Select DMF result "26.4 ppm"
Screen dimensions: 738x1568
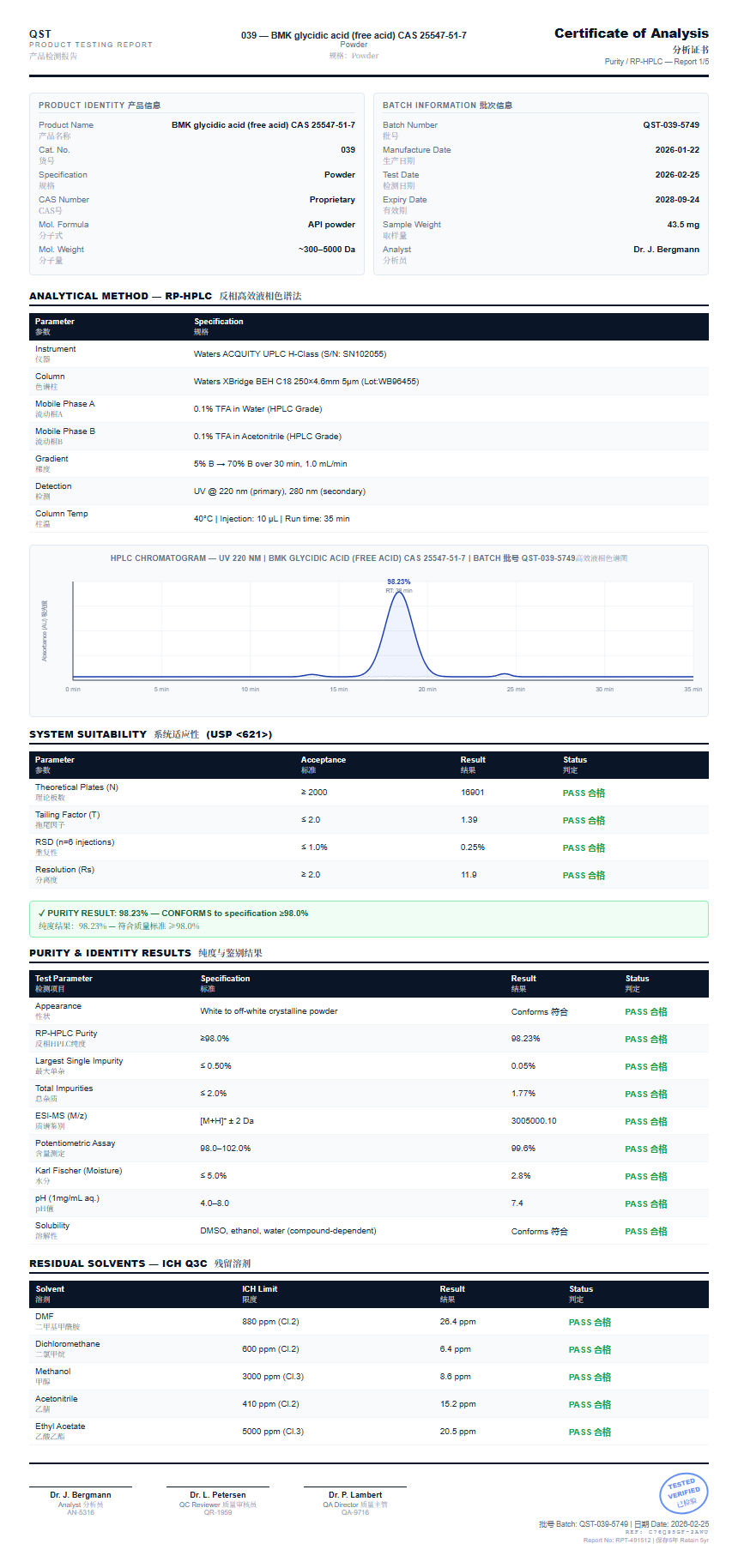click(x=458, y=1322)
